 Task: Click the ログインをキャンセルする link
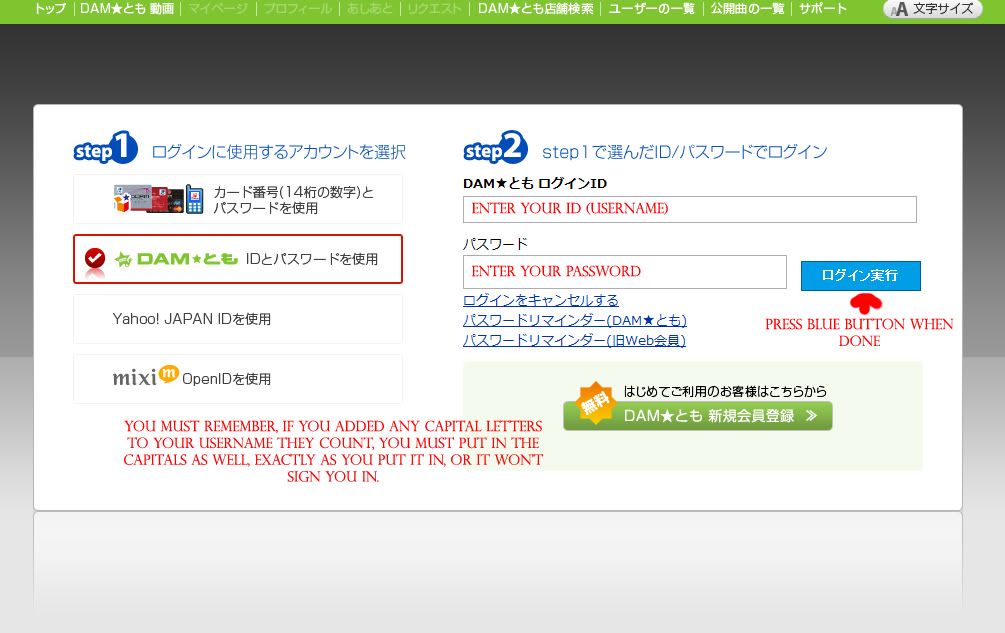541,300
